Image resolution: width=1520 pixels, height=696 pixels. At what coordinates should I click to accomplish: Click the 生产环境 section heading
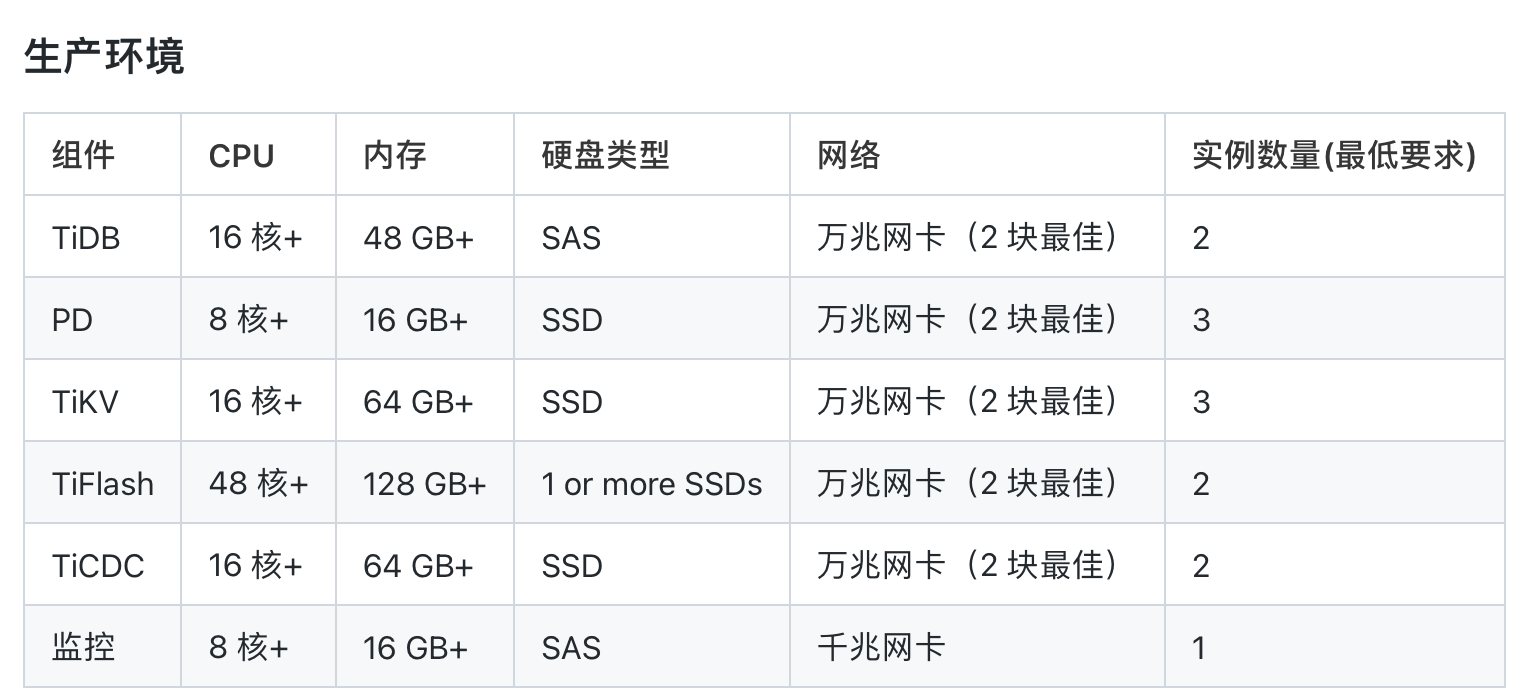point(104,57)
